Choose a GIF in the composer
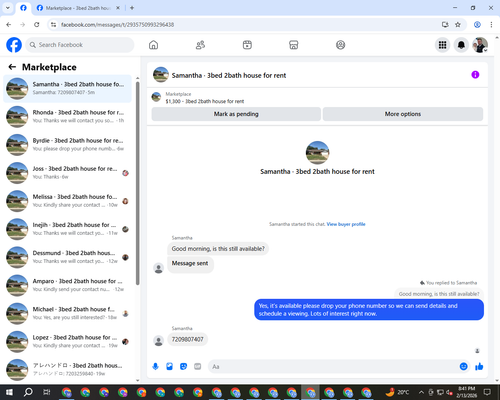 198,367
